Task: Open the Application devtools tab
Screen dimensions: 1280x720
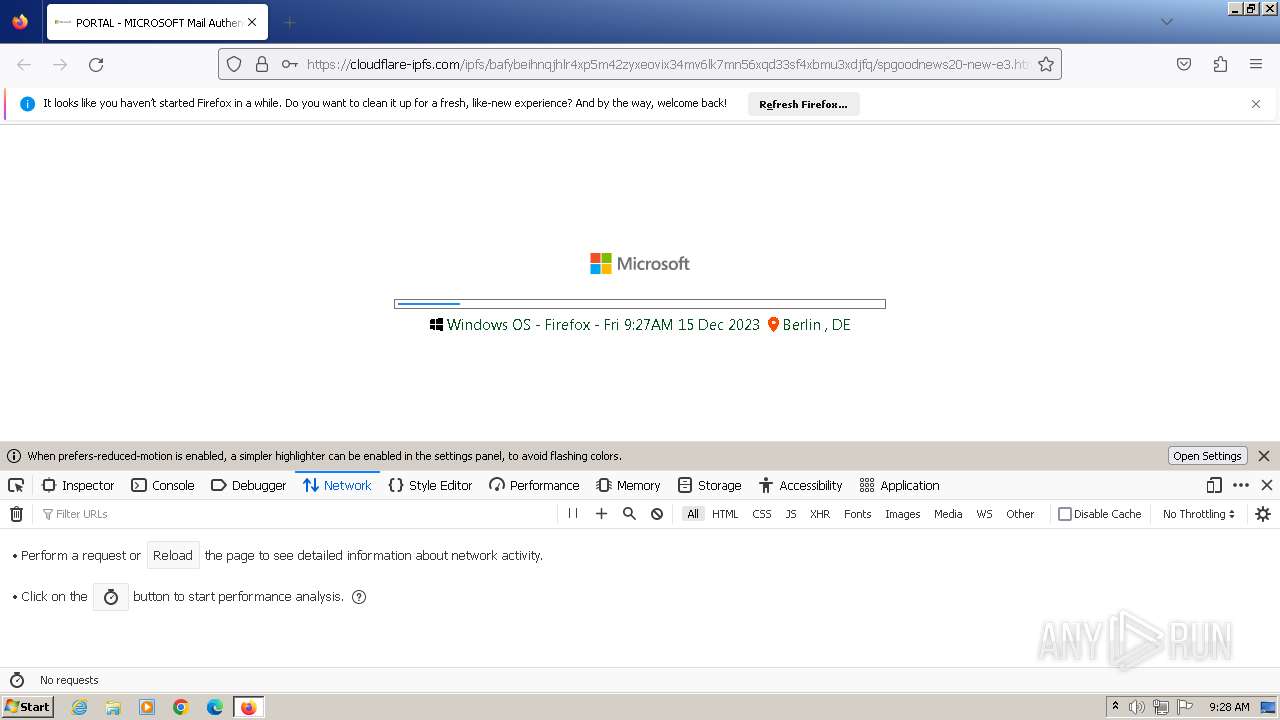Action: [x=899, y=485]
